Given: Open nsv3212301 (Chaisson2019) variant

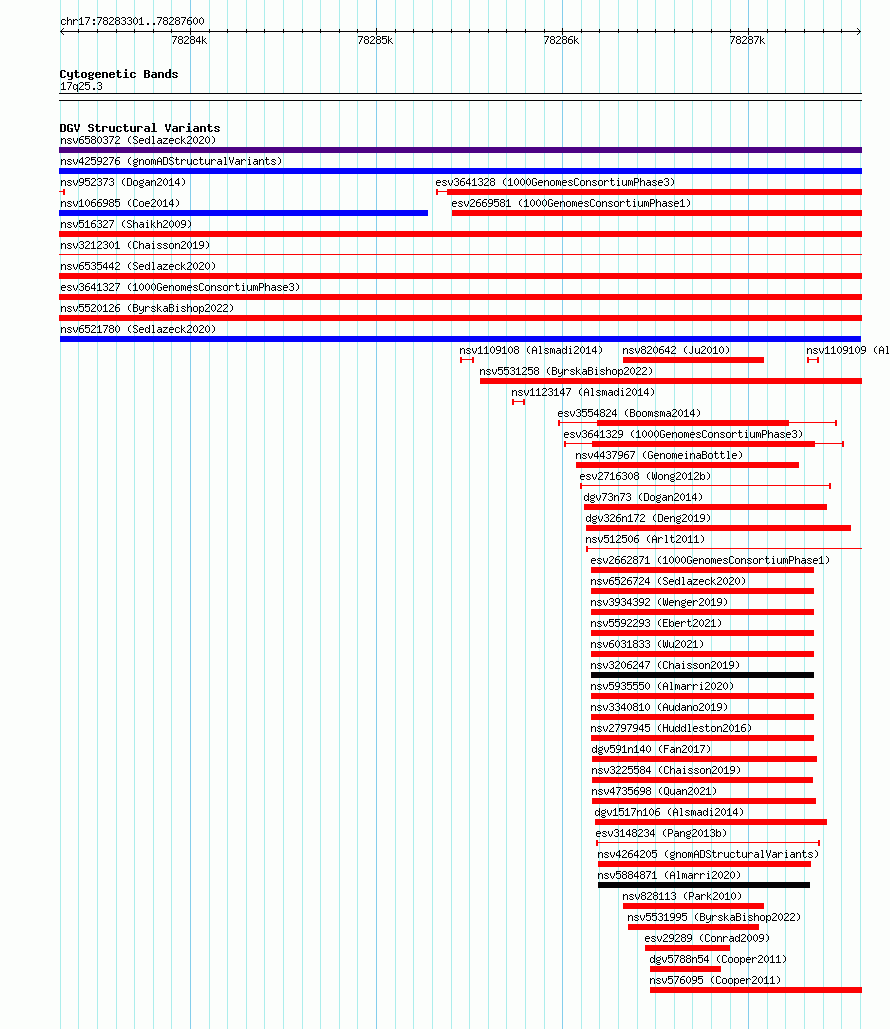Looking at the screenshot, I should point(135,245).
